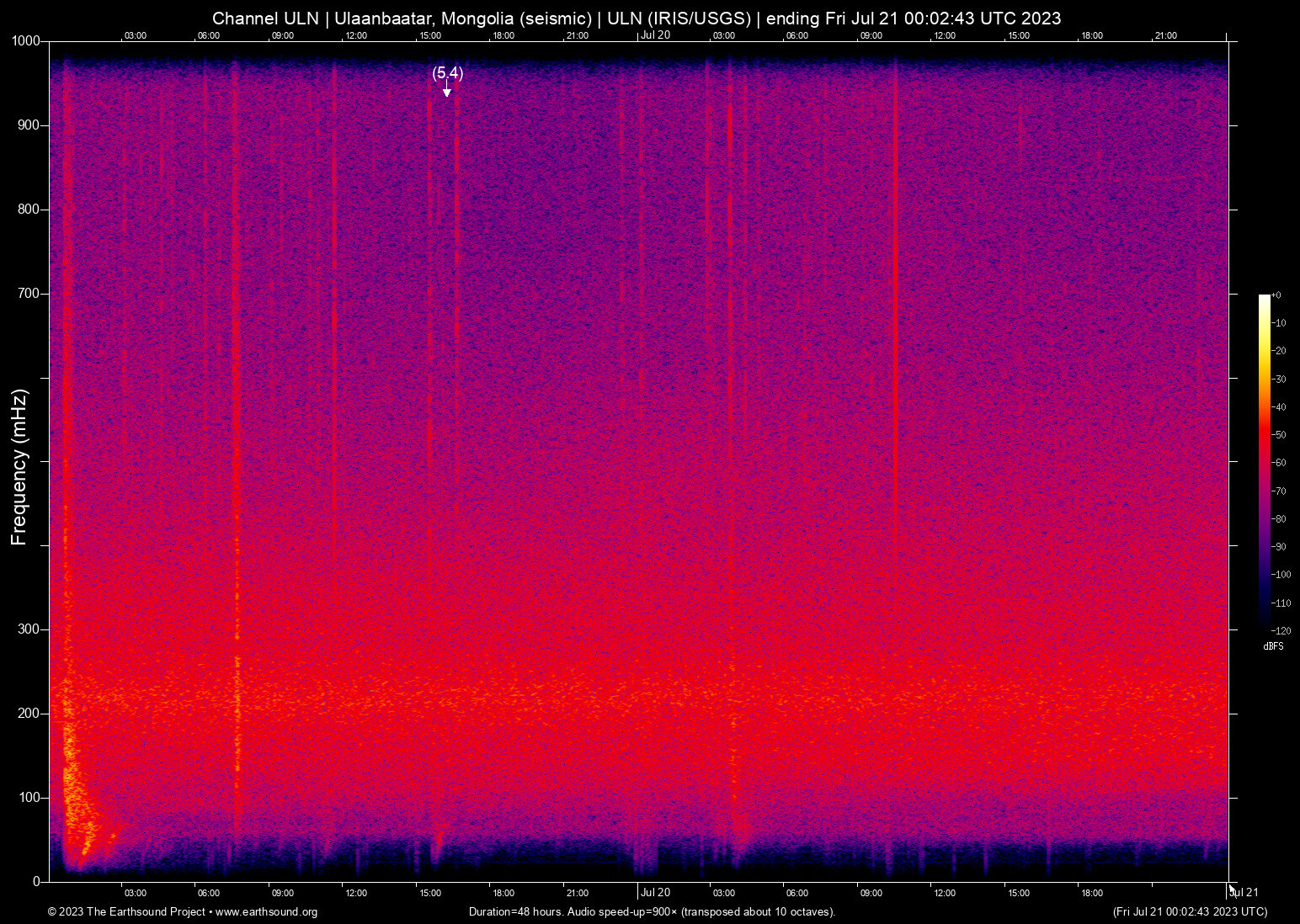Click the "-30" label on the color scale

tap(1278, 380)
